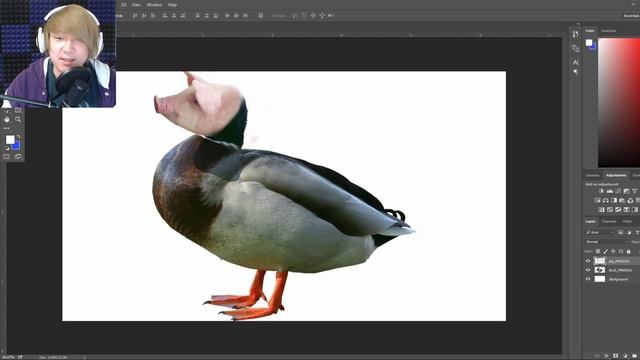The image size is (640, 360).
Task: Select the duck_PNG layer thumbnail
Action: [600, 270]
